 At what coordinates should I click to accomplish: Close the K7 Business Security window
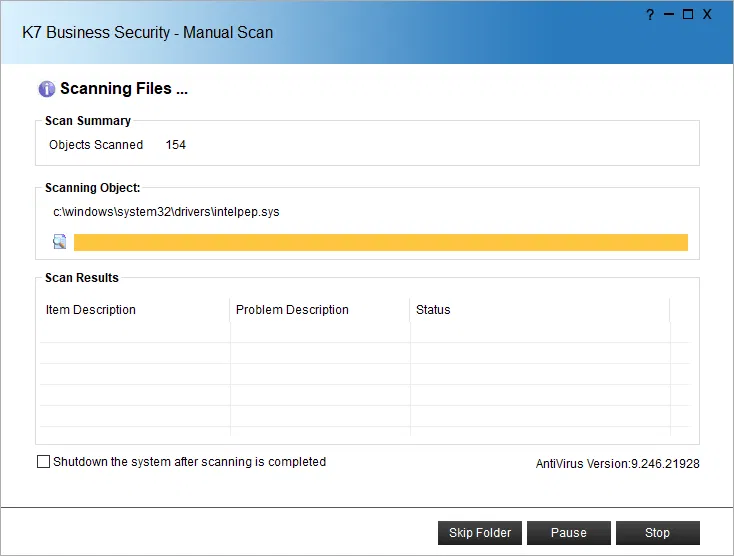pos(707,15)
